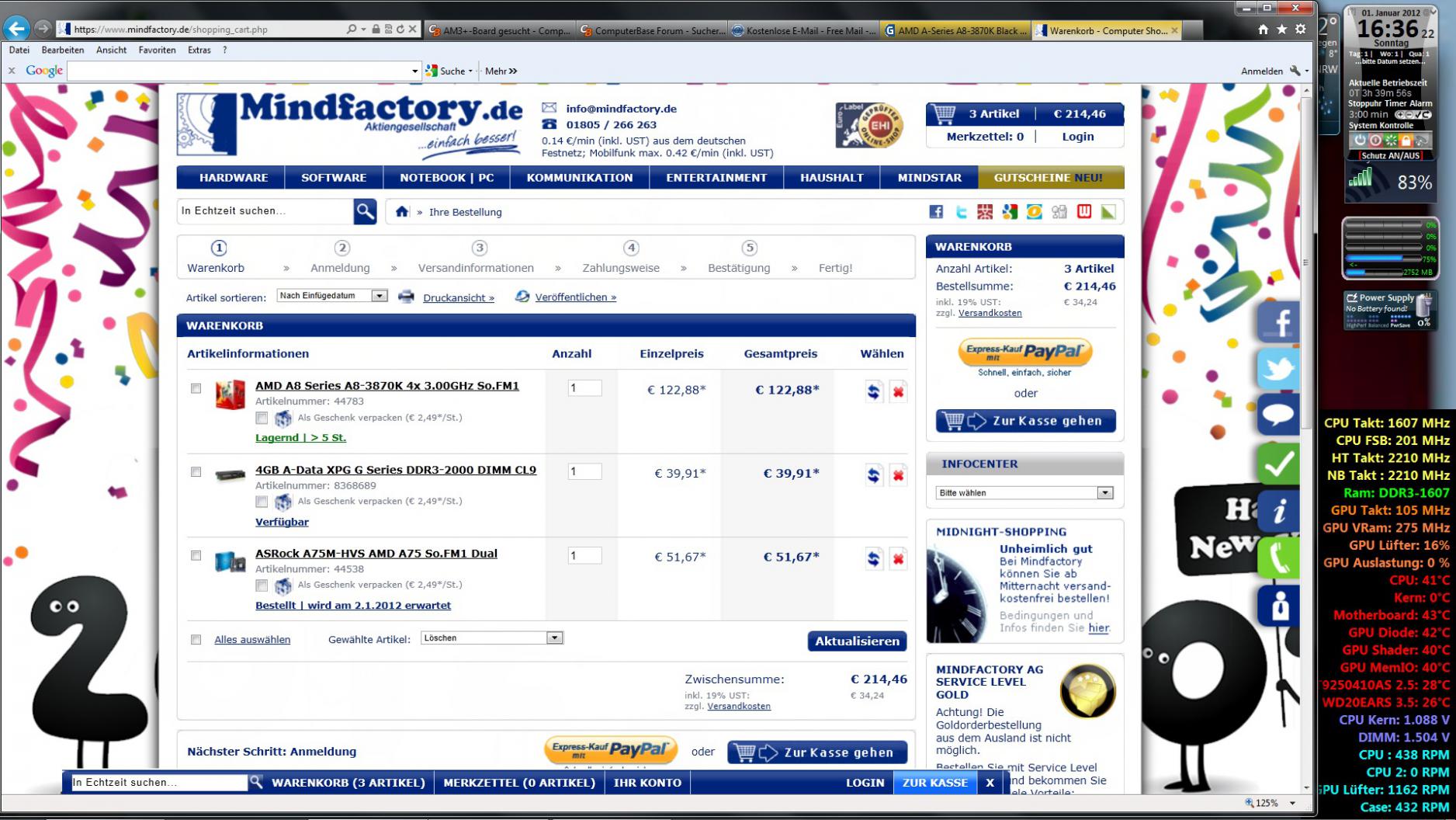Share via the Facebook icon in breadcrumb bar
The width and height of the screenshot is (1456, 820).
coord(936,212)
